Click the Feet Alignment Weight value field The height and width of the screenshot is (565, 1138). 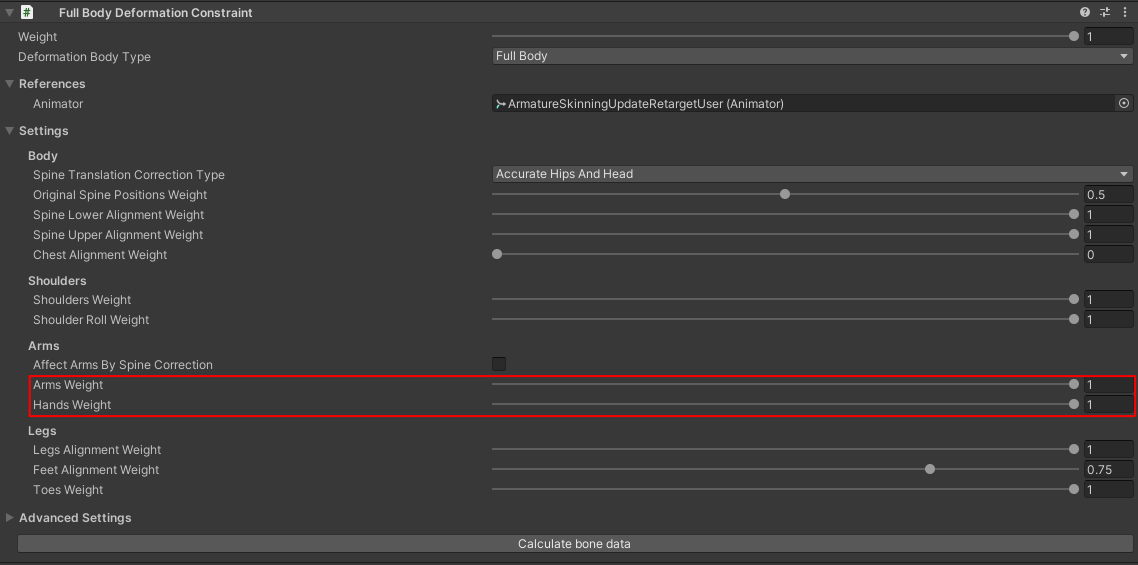click(x=1108, y=470)
